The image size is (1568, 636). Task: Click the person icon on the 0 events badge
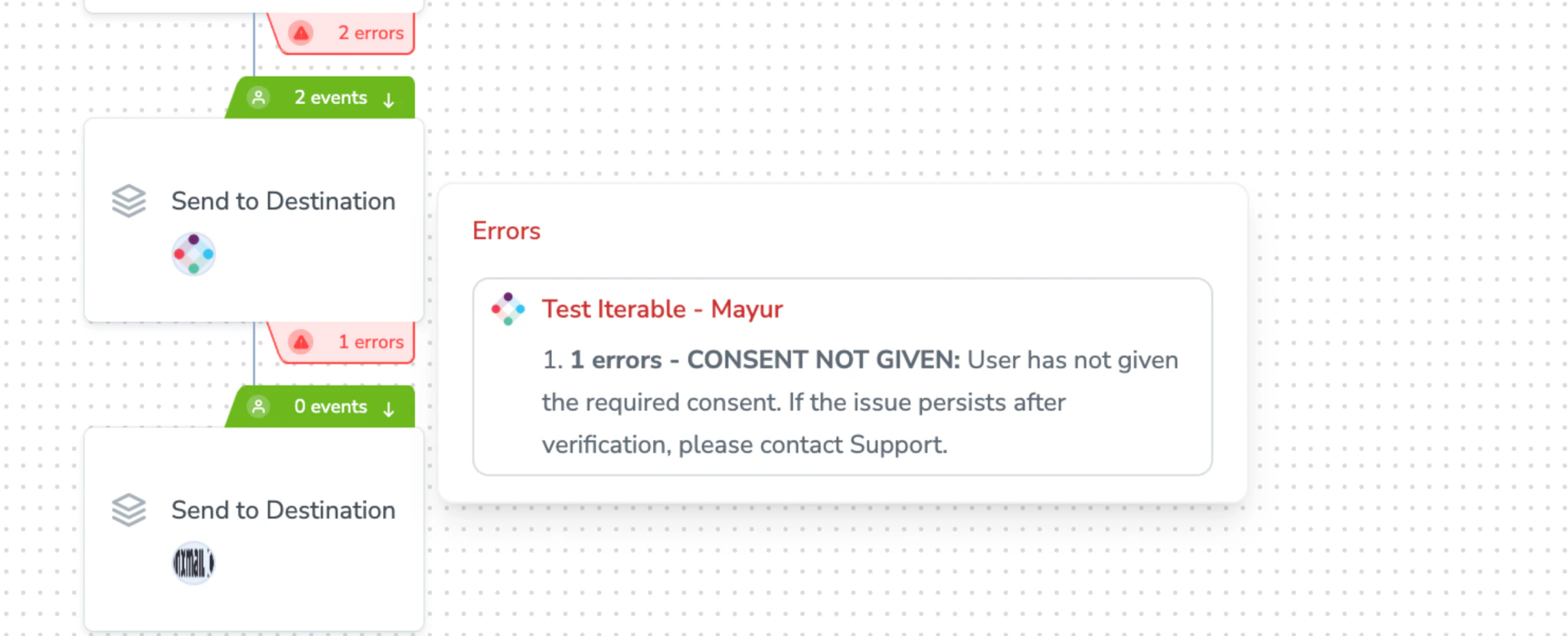[x=259, y=406]
